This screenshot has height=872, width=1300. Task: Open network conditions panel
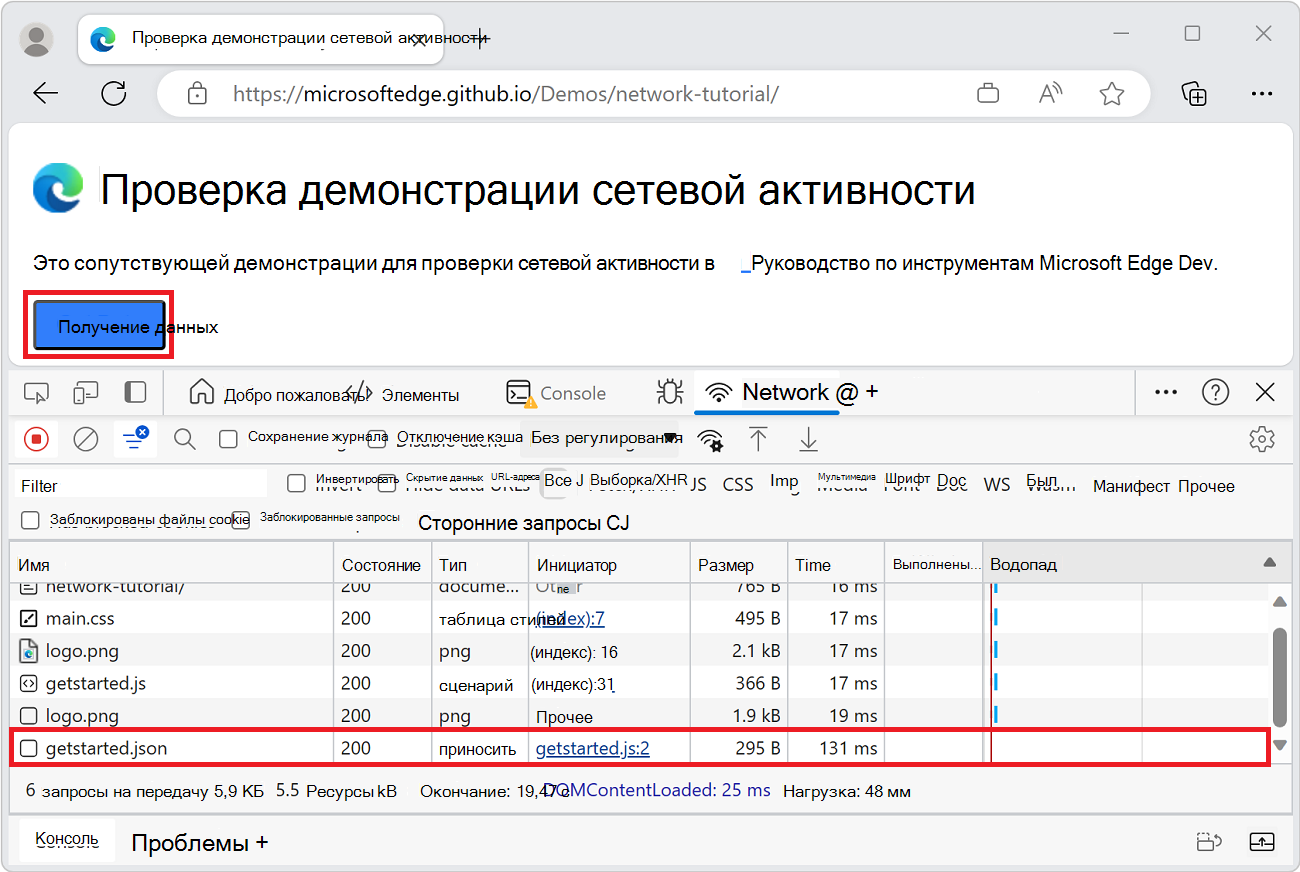[x=711, y=440]
